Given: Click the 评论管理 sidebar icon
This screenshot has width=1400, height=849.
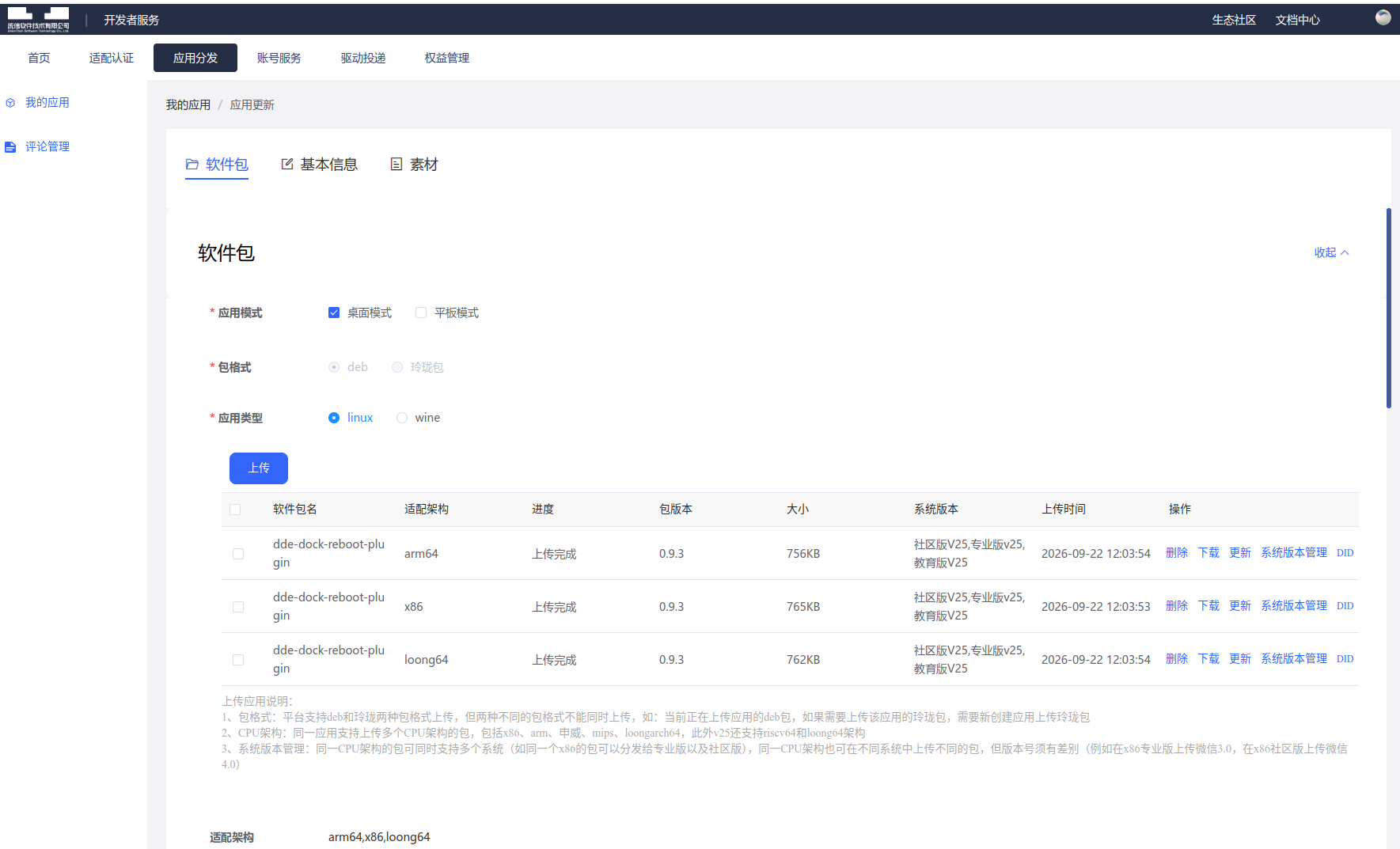Looking at the screenshot, I should 10,147.
